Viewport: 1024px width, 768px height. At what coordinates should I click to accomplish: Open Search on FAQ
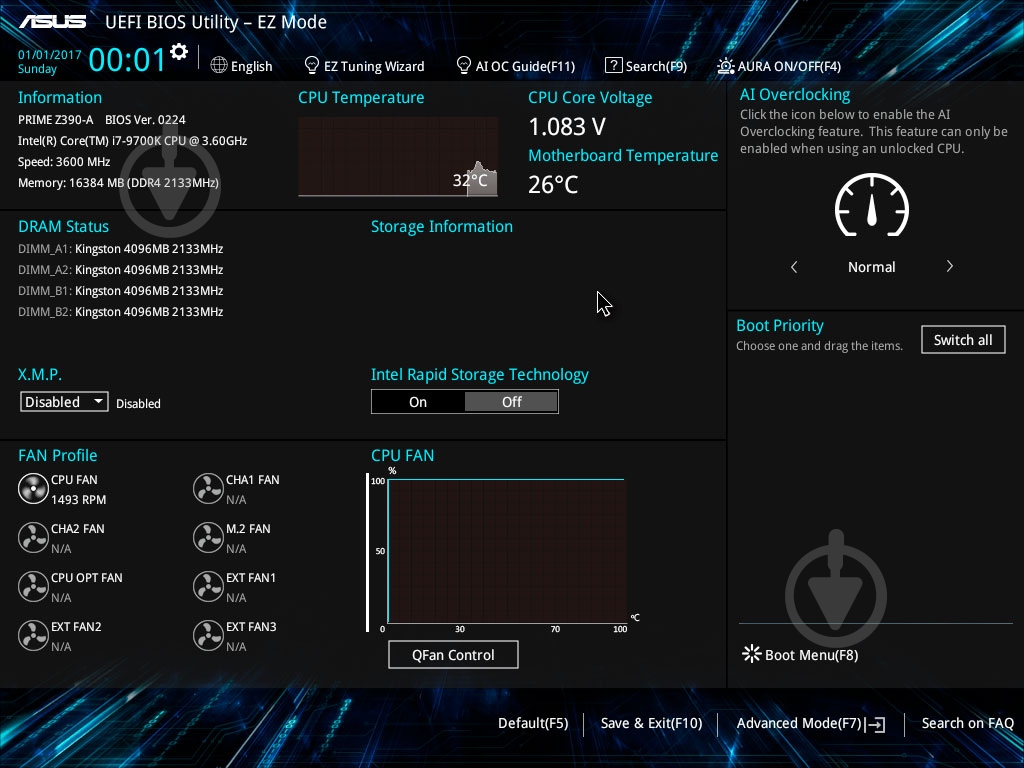tap(967, 723)
